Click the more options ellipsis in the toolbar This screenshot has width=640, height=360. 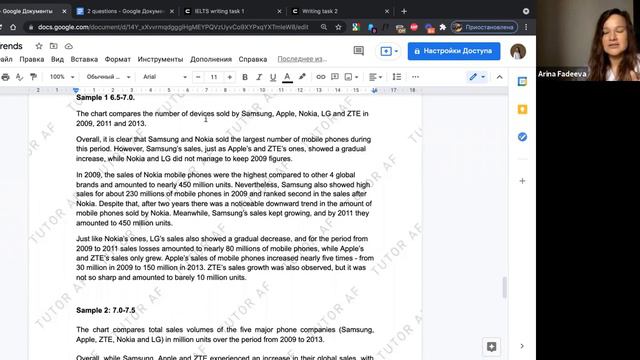[415, 77]
